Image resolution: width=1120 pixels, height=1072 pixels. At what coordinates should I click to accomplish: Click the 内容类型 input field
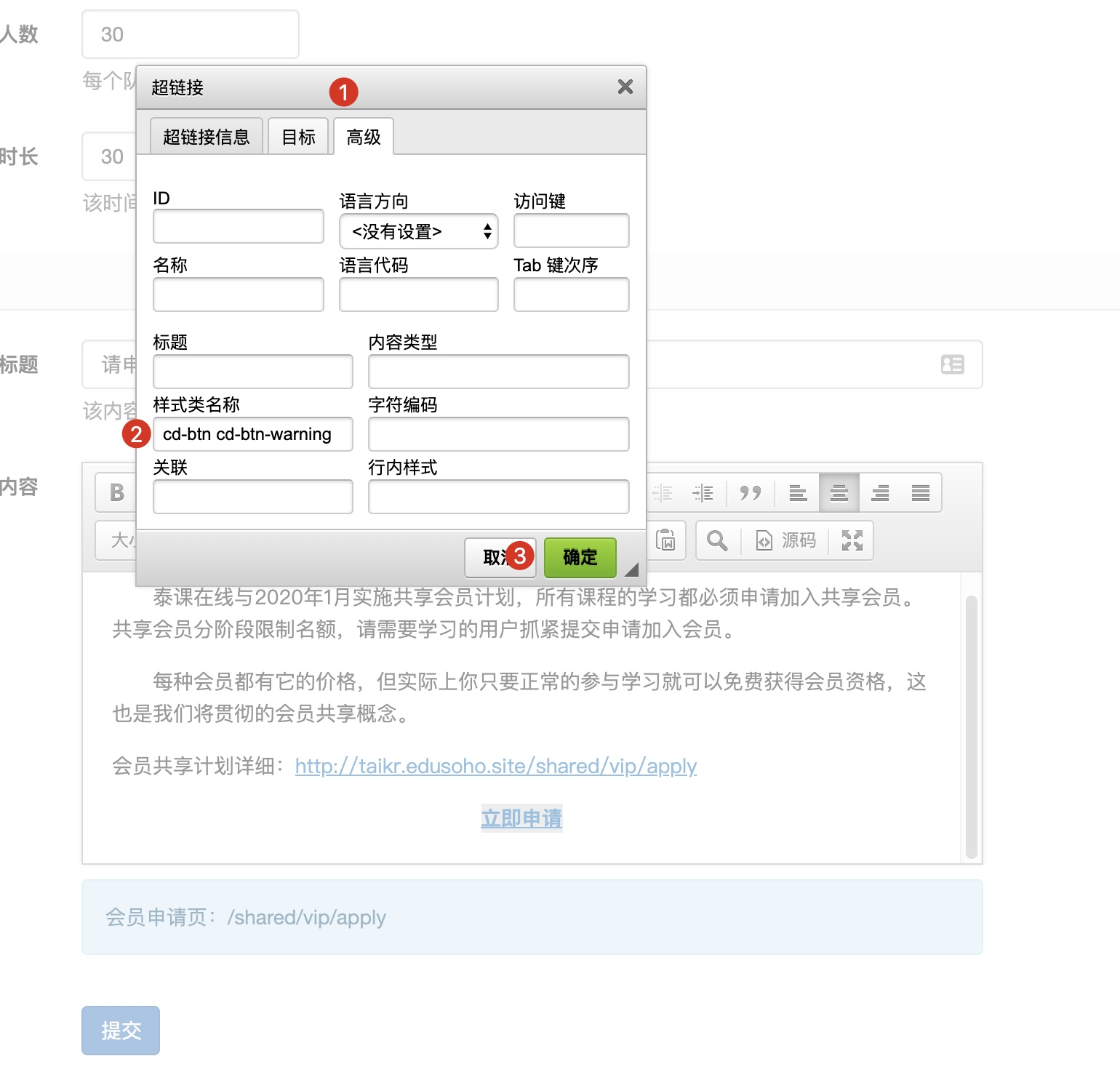point(499,372)
